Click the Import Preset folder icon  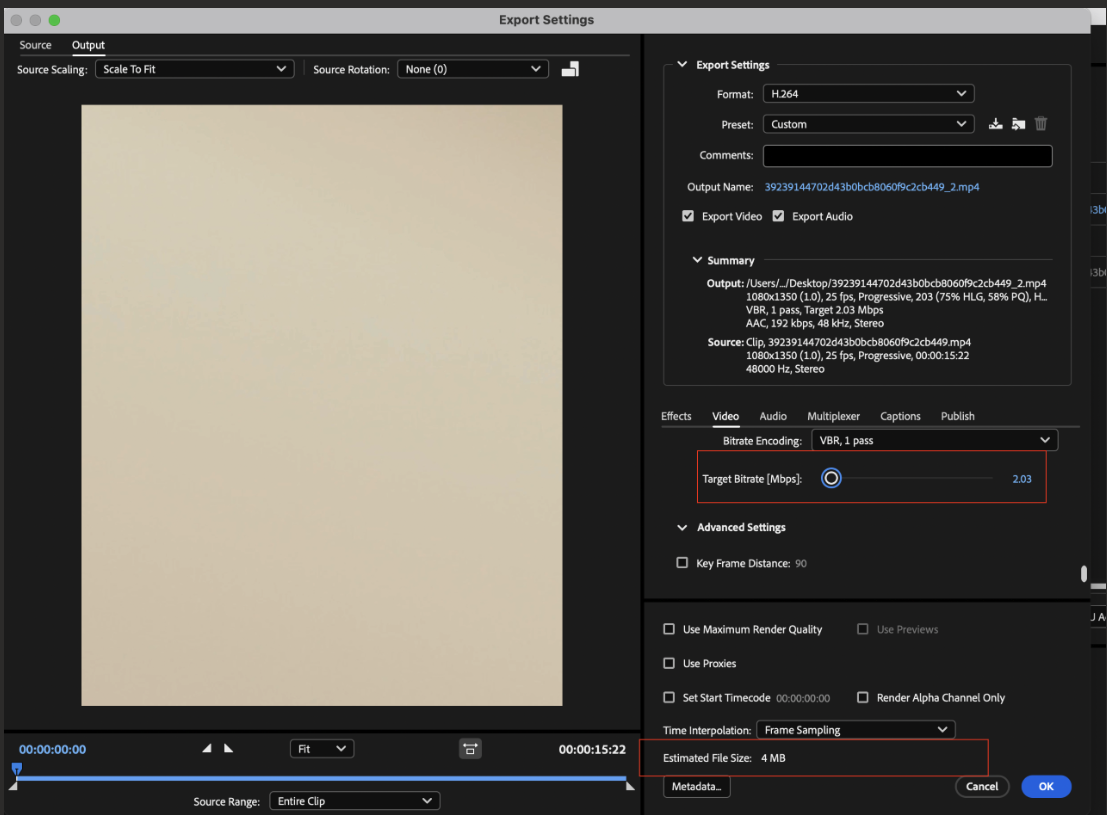click(x=1018, y=124)
